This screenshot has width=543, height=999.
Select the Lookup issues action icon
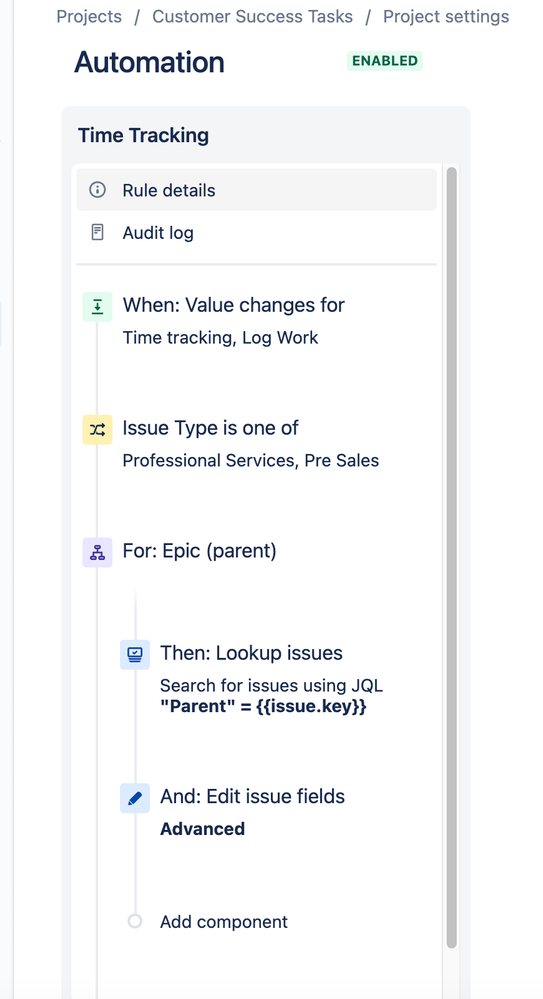[x=135, y=654]
